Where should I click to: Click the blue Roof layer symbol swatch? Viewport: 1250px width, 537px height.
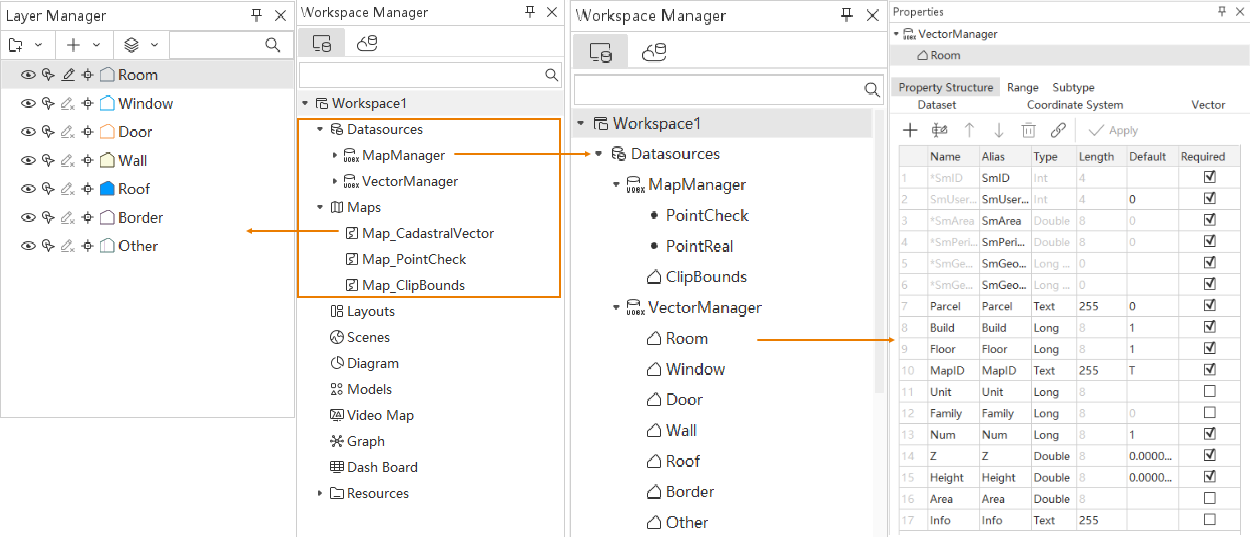pyautogui.click(x=107, y=189)
